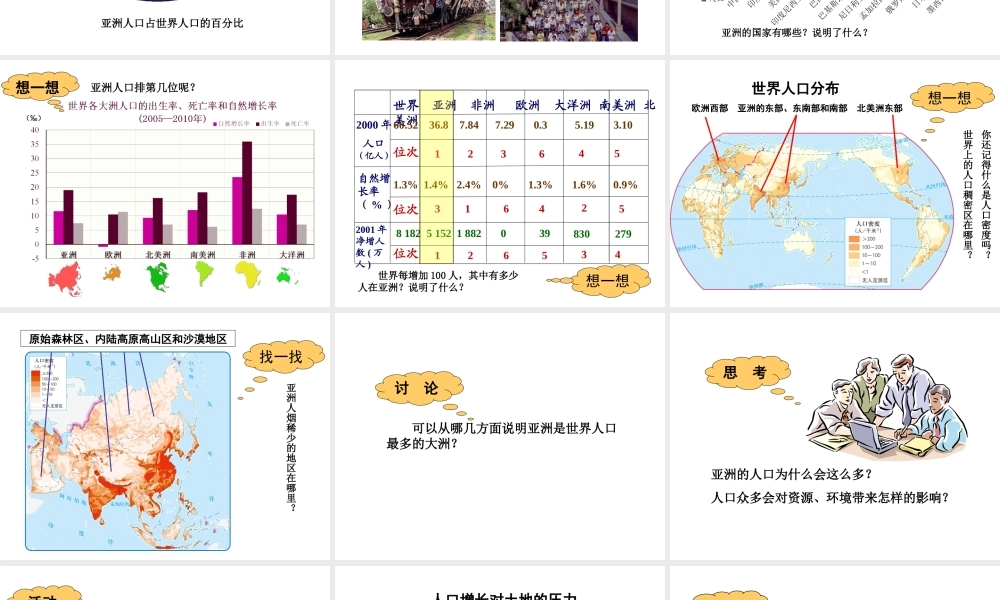This screenshot has height=600, width=1000.
Task: Click the 世界人口分布 slide title
Action: (x=795, y=88)
